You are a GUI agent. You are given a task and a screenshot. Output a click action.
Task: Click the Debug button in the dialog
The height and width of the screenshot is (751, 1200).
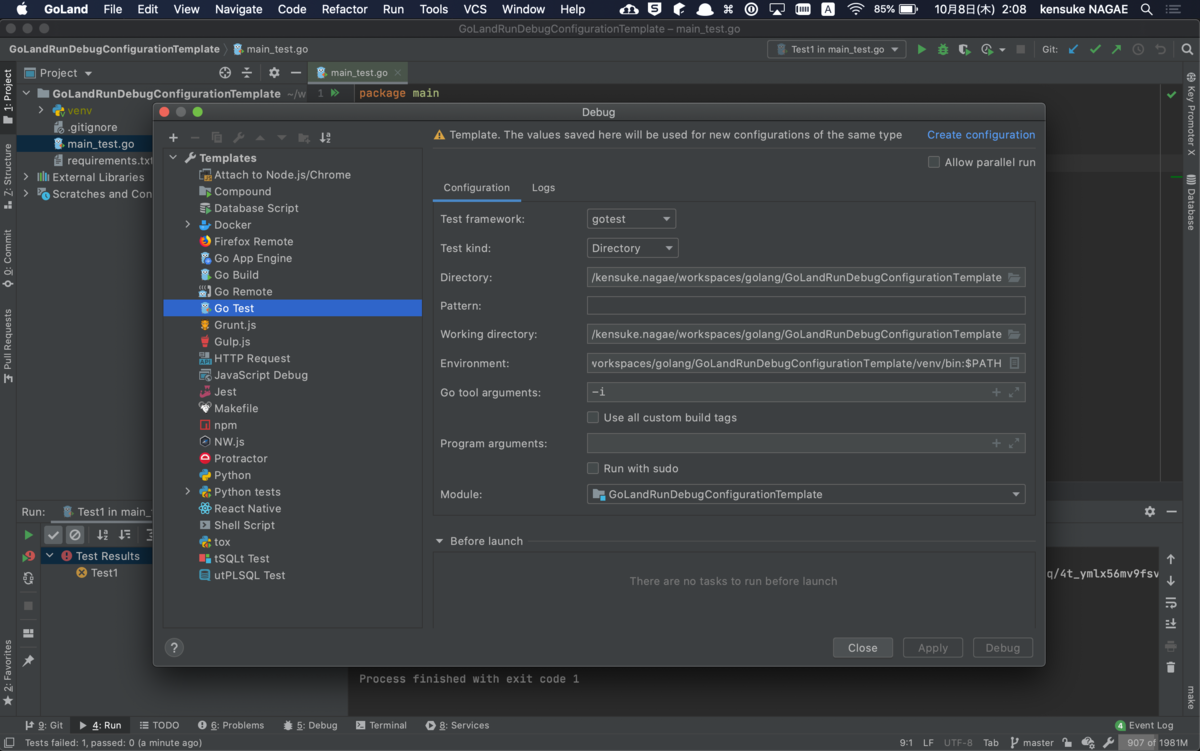tap(1003, 648)
